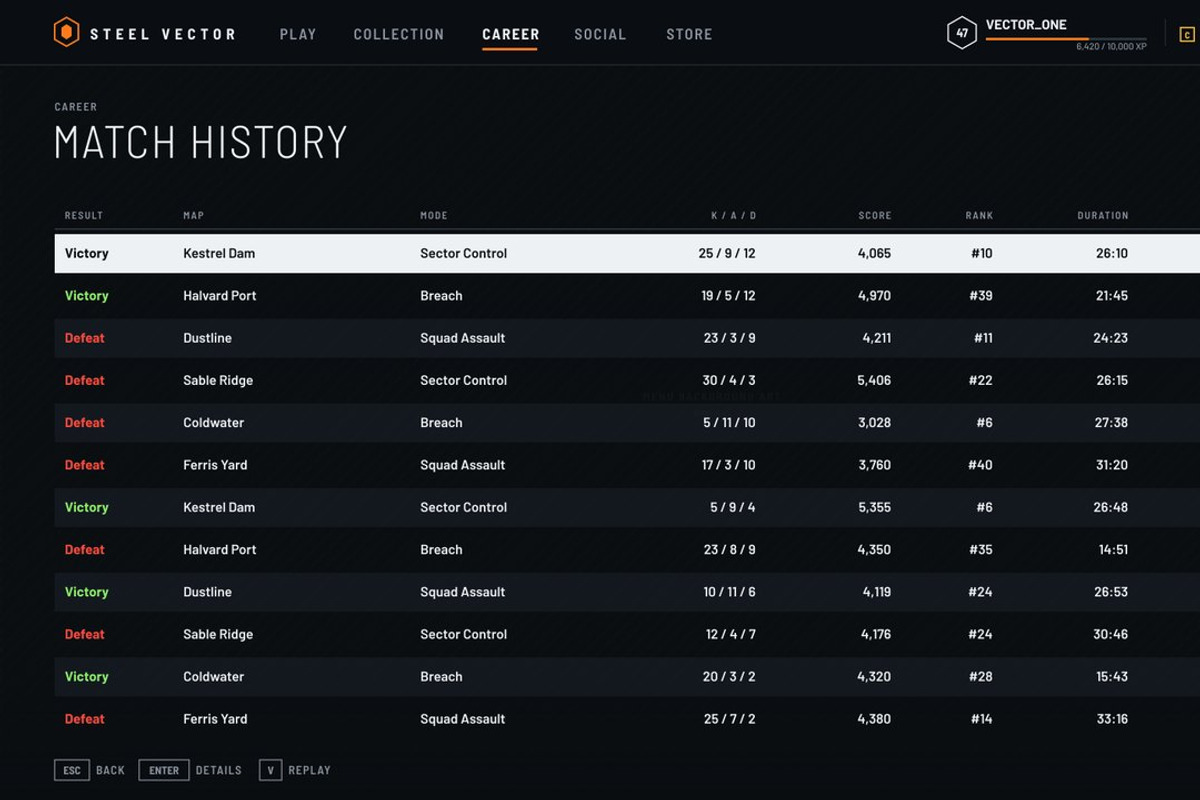
Task: Click the 19 / 5 / 12 stat cell
Action: pos(728,296)
